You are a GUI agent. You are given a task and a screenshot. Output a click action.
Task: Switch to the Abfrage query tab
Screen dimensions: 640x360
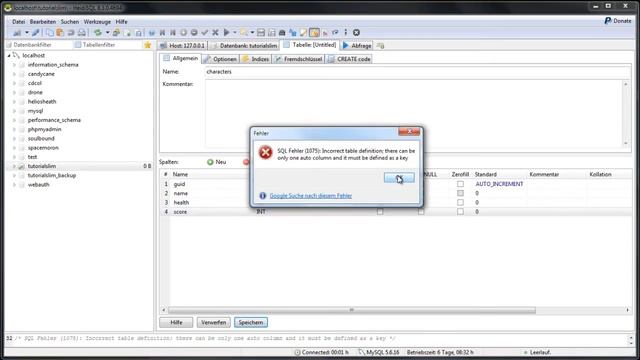(x=357, y=46)
